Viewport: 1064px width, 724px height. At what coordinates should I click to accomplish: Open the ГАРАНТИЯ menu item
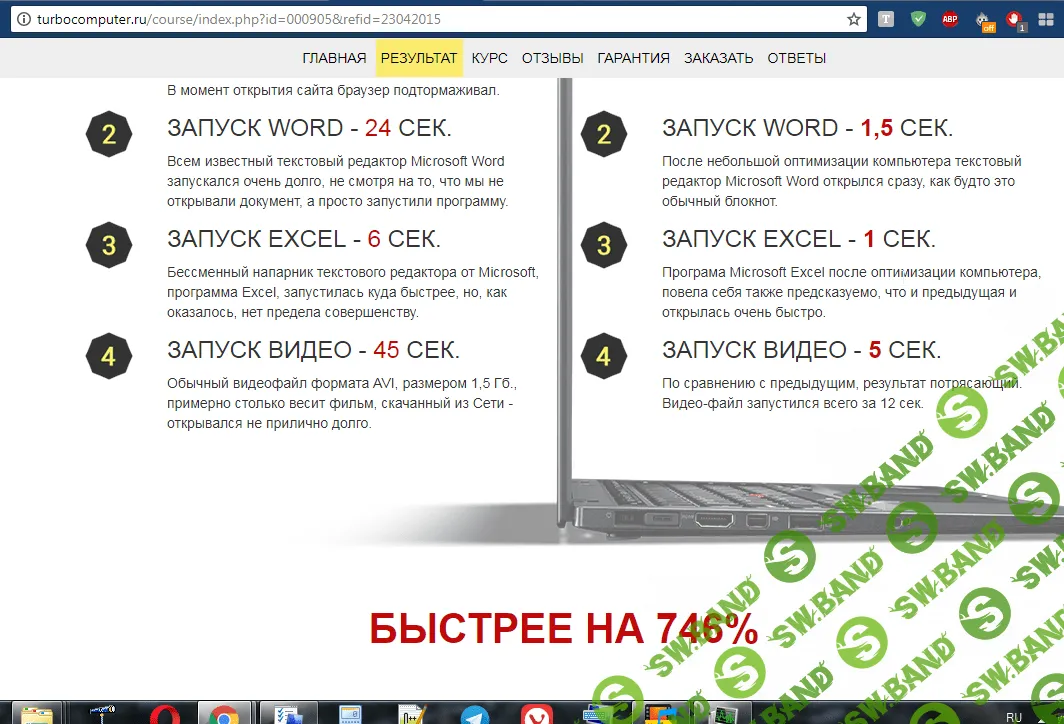point(633,58)
